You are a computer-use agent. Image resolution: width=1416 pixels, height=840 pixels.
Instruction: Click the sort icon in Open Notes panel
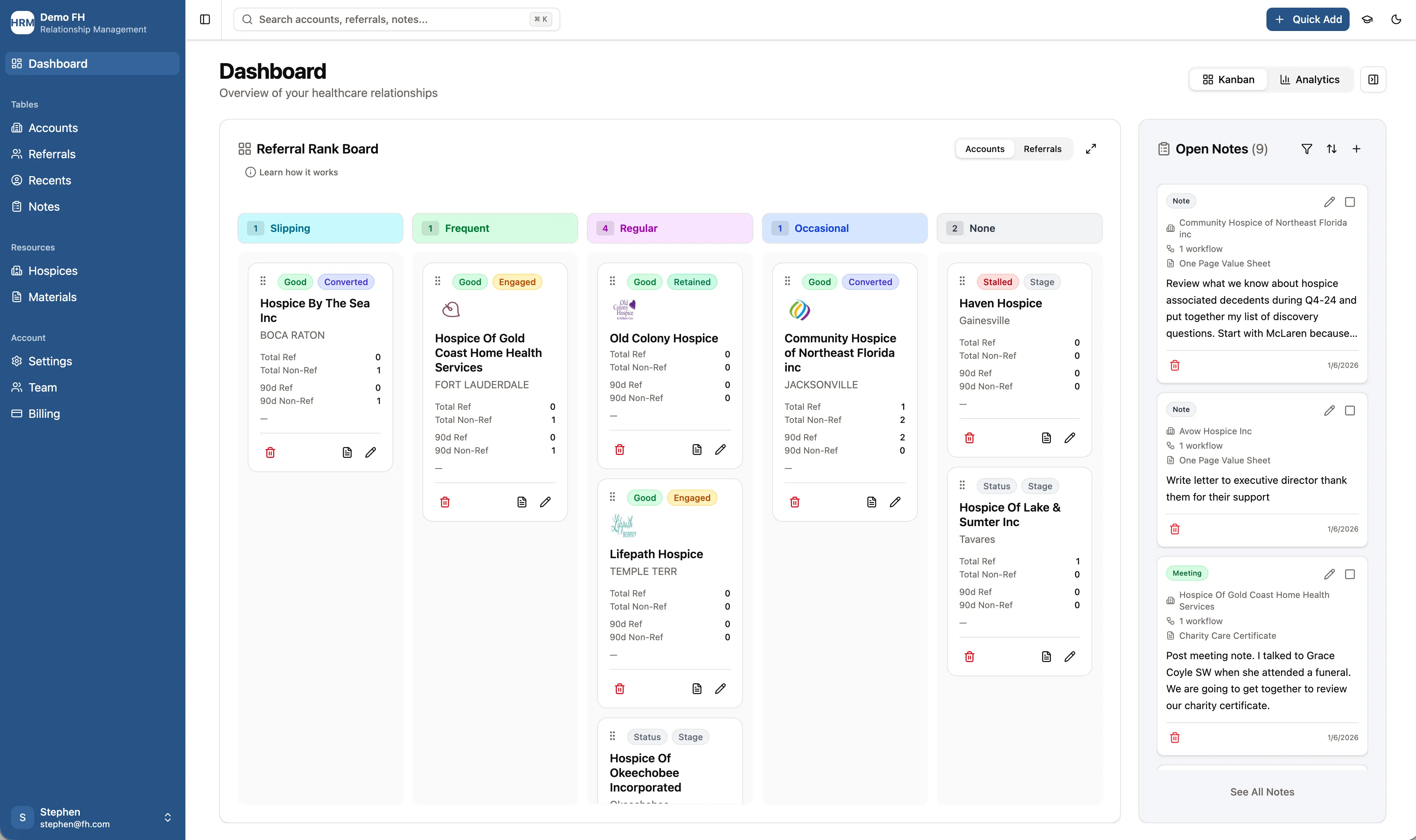click(1332, 148)
